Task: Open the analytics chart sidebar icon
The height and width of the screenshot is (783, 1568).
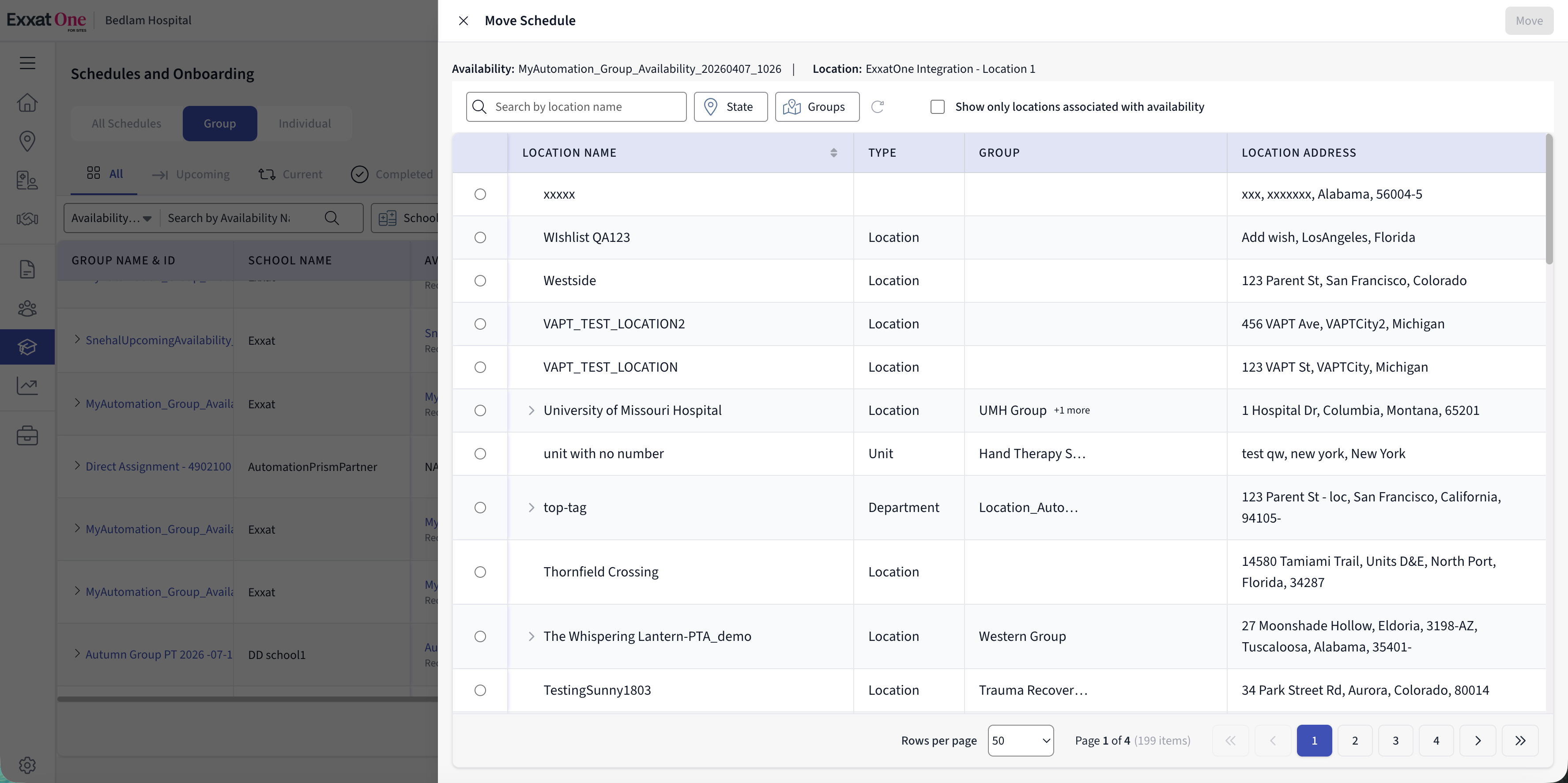Action: click(27, 386)
